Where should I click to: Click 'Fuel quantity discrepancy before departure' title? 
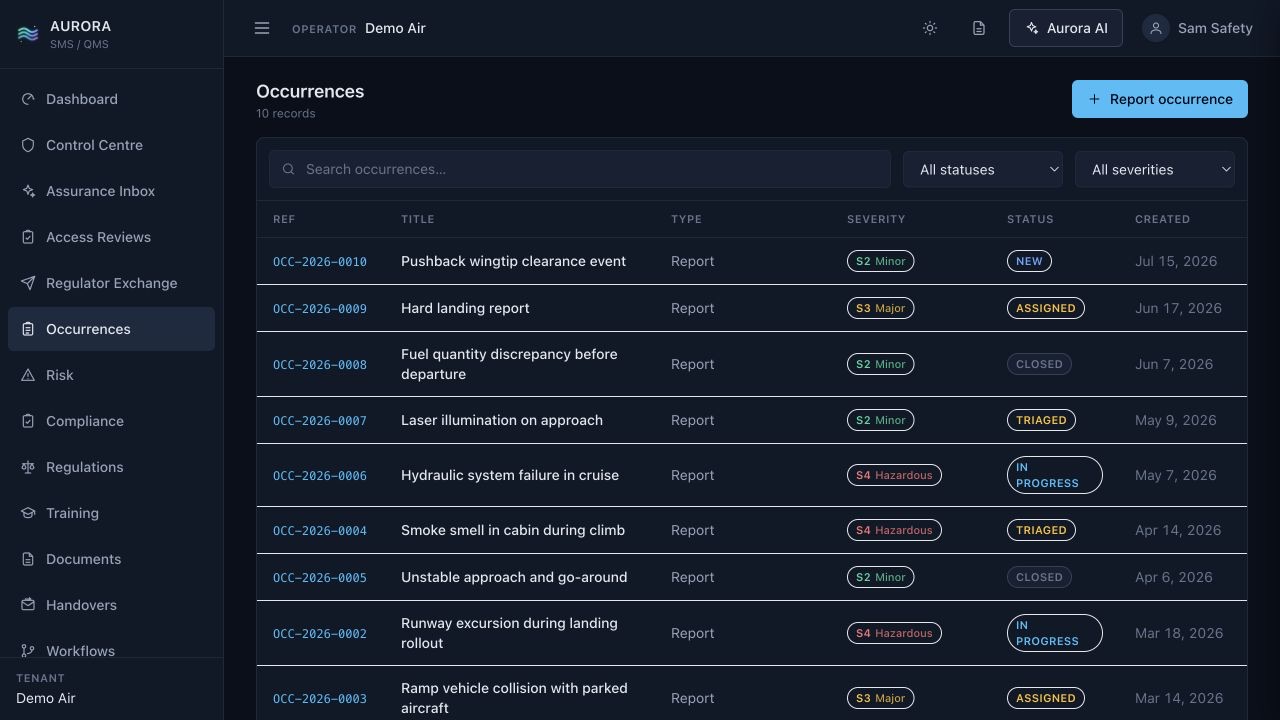point(509,364)
